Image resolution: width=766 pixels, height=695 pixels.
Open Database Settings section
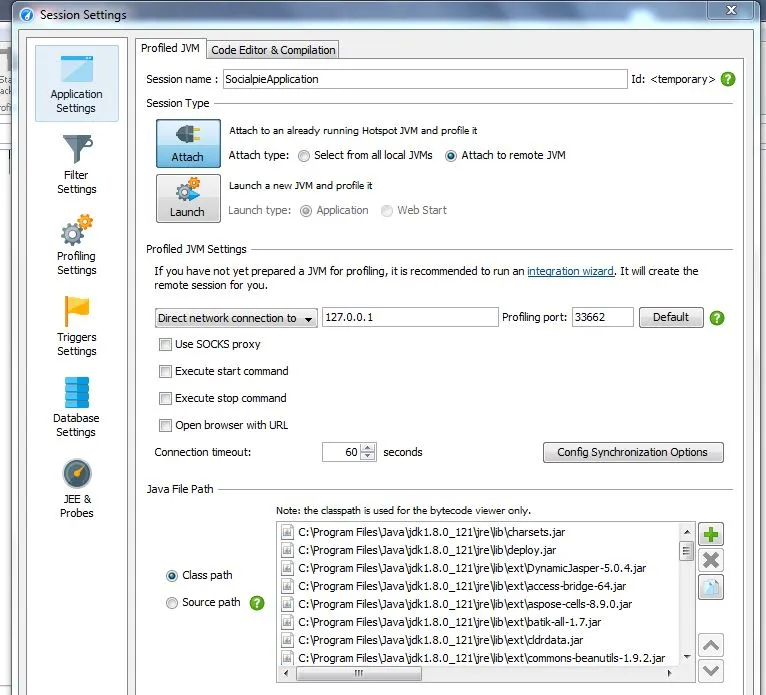[x=76, y=407]
